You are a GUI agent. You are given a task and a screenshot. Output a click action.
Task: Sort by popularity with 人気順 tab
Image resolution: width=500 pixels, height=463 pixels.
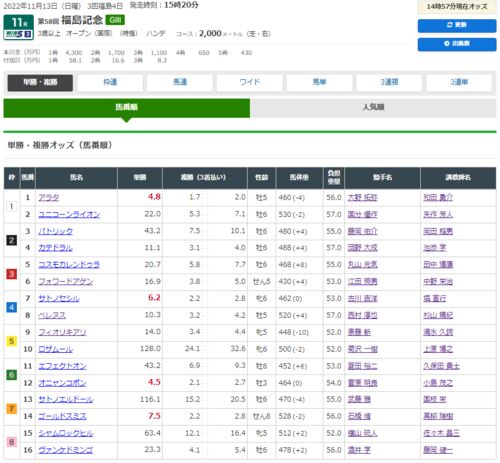pos(373,107)
